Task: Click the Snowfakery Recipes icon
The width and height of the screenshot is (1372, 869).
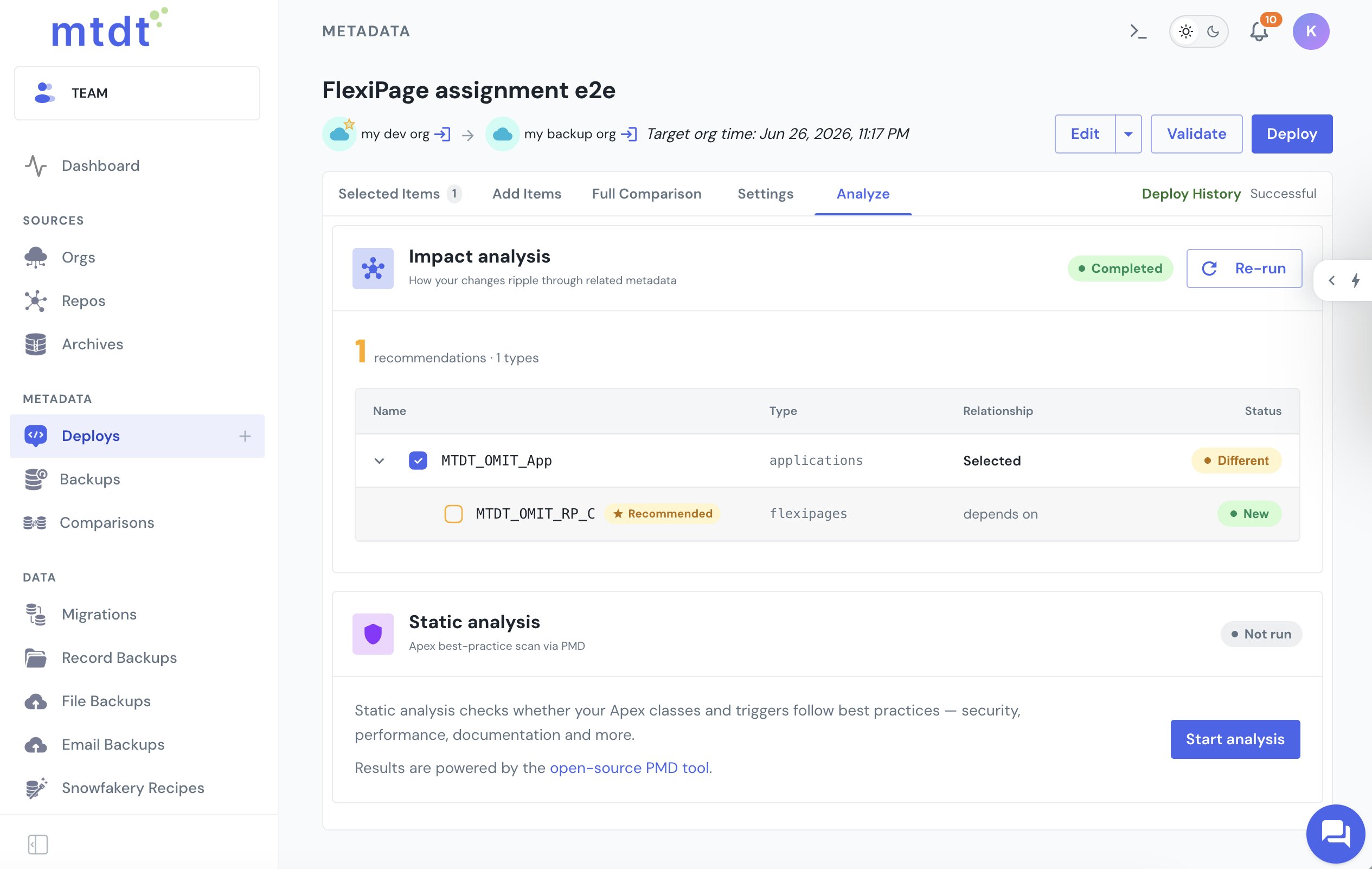Action: tap(36, 788)
